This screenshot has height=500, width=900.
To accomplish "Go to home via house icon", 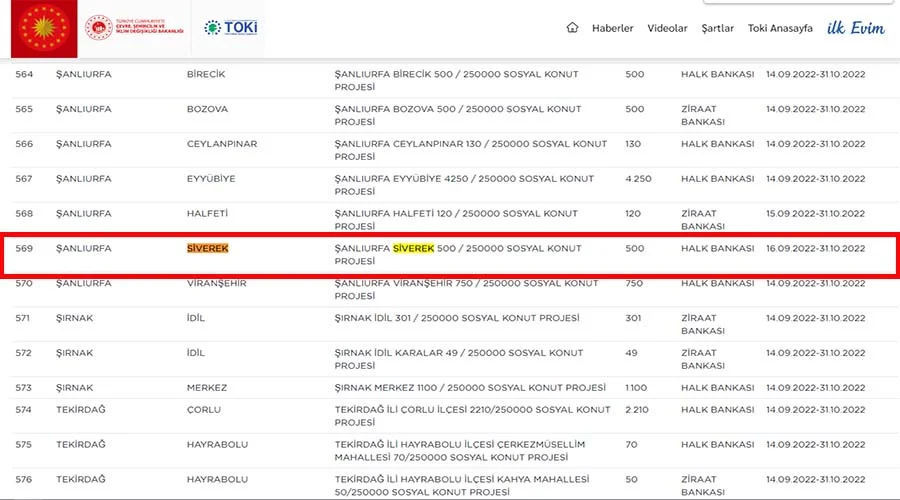I will [x=572, y=28].
